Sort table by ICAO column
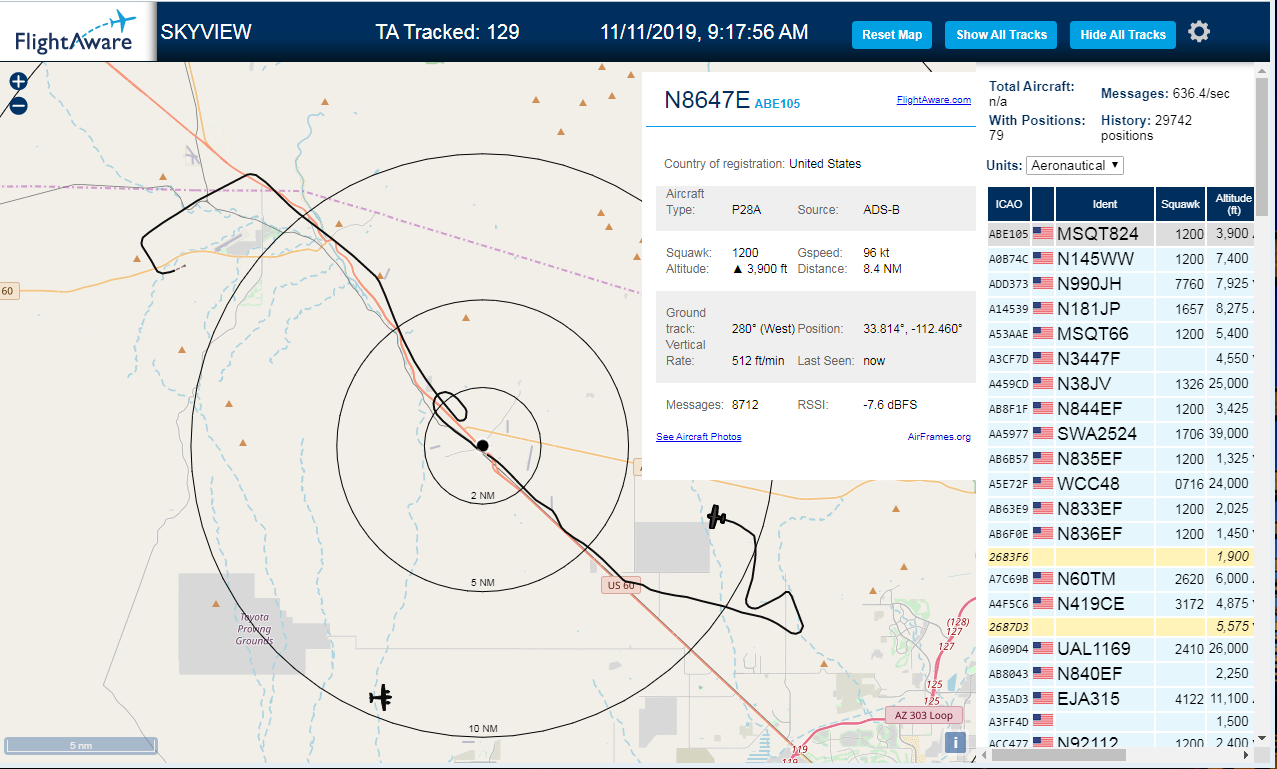The width and height of the screenshot is (1277, 769). [x=1008, y=204]
